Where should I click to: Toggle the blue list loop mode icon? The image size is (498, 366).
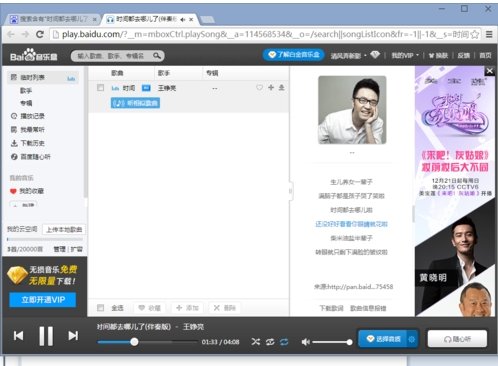(284, 342)
